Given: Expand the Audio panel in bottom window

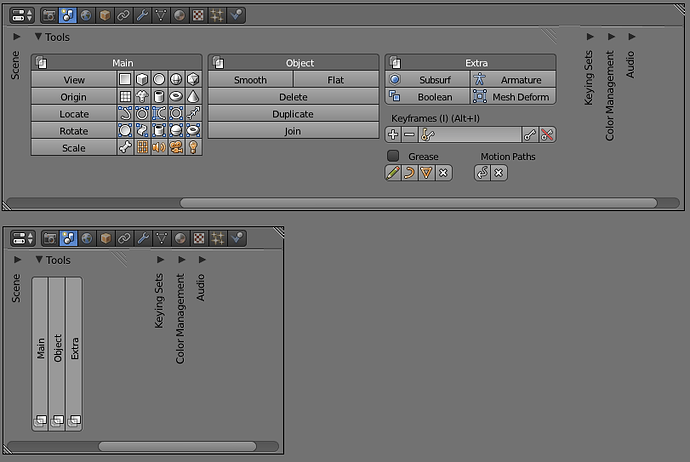Looking at the screenshot, I should [x=202, y=260].
